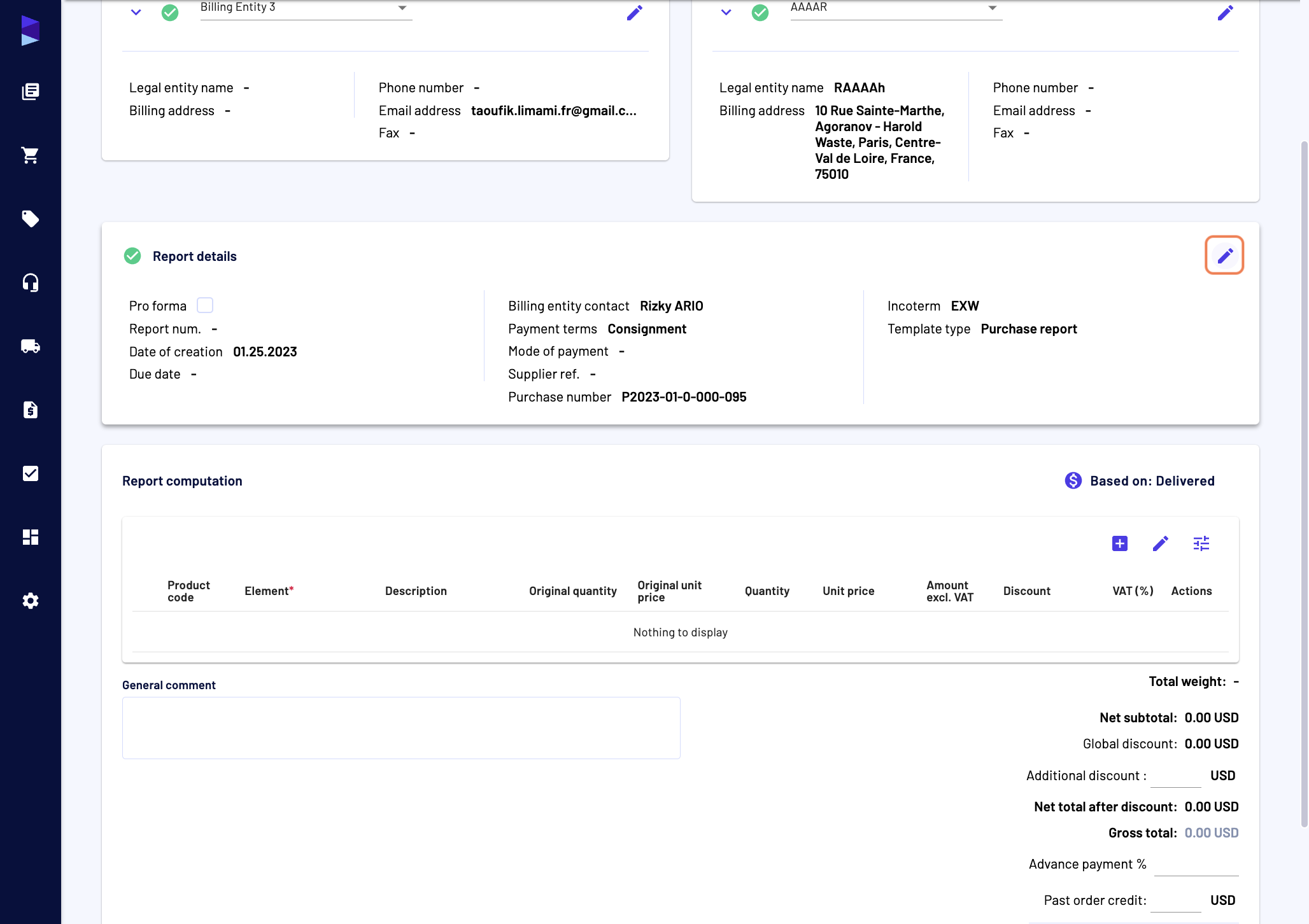This screenshot has height=924, width=1309.
Task: Collapse the Billing Entity 3 card chevron
Action: coord(136,12)
